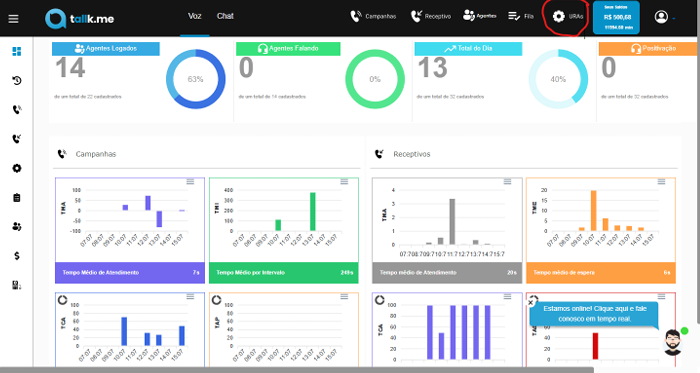Open menu of Tempo Médio de Atendimento purple chart

tap(190, 182)
